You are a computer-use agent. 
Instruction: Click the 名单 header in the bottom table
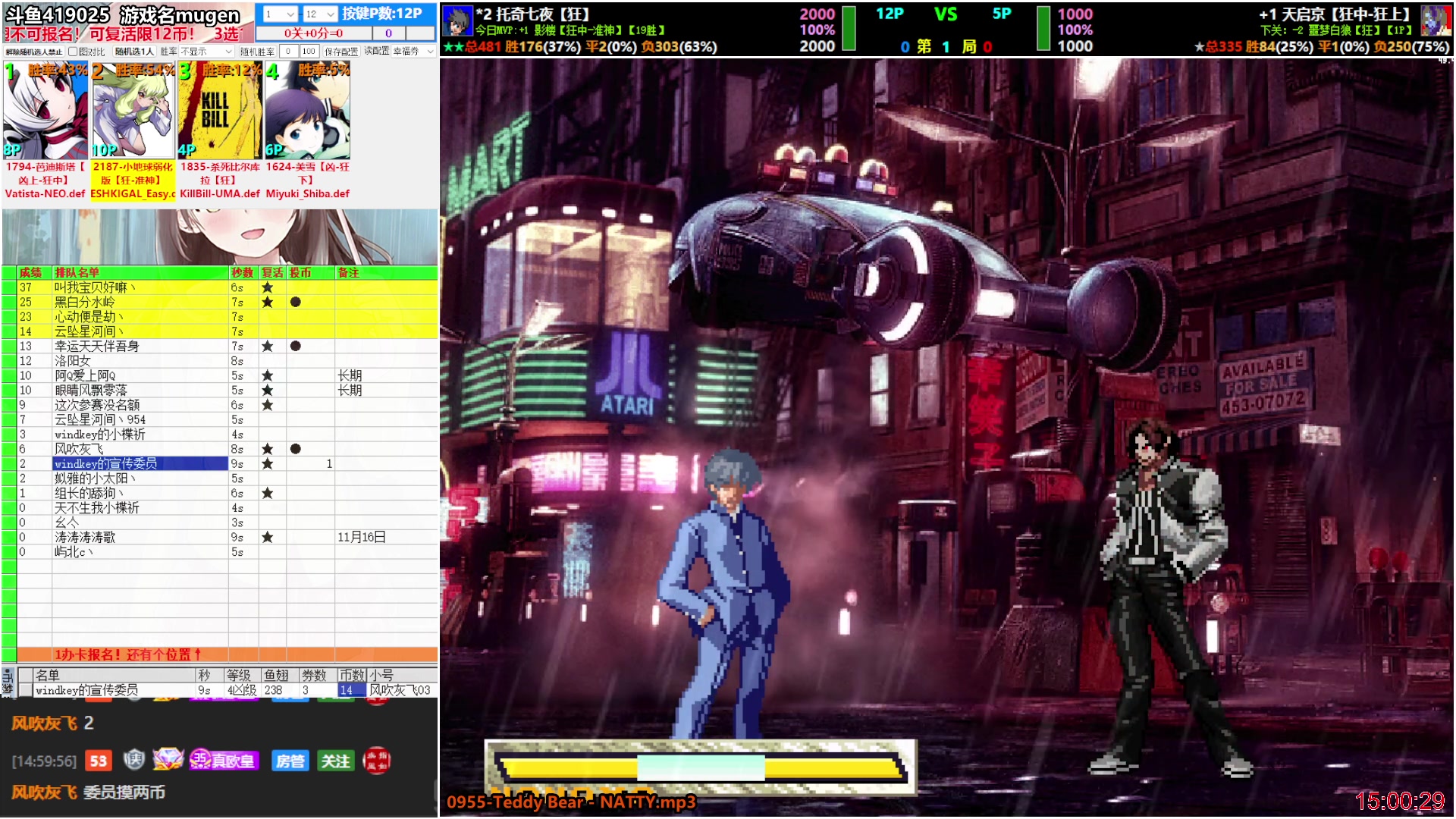coord(115,675)
